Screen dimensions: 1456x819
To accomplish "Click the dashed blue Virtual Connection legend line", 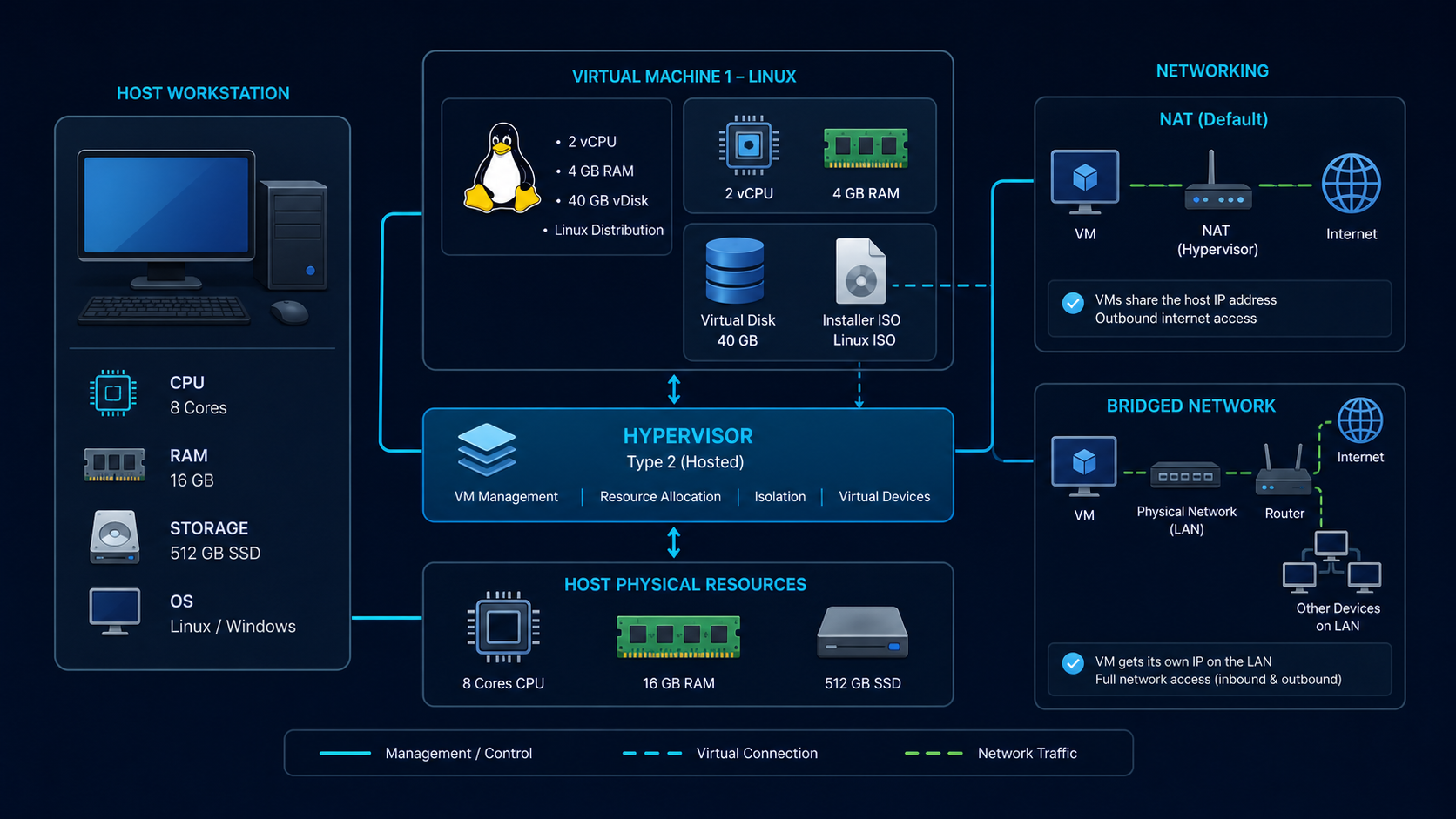I will 652,754.
